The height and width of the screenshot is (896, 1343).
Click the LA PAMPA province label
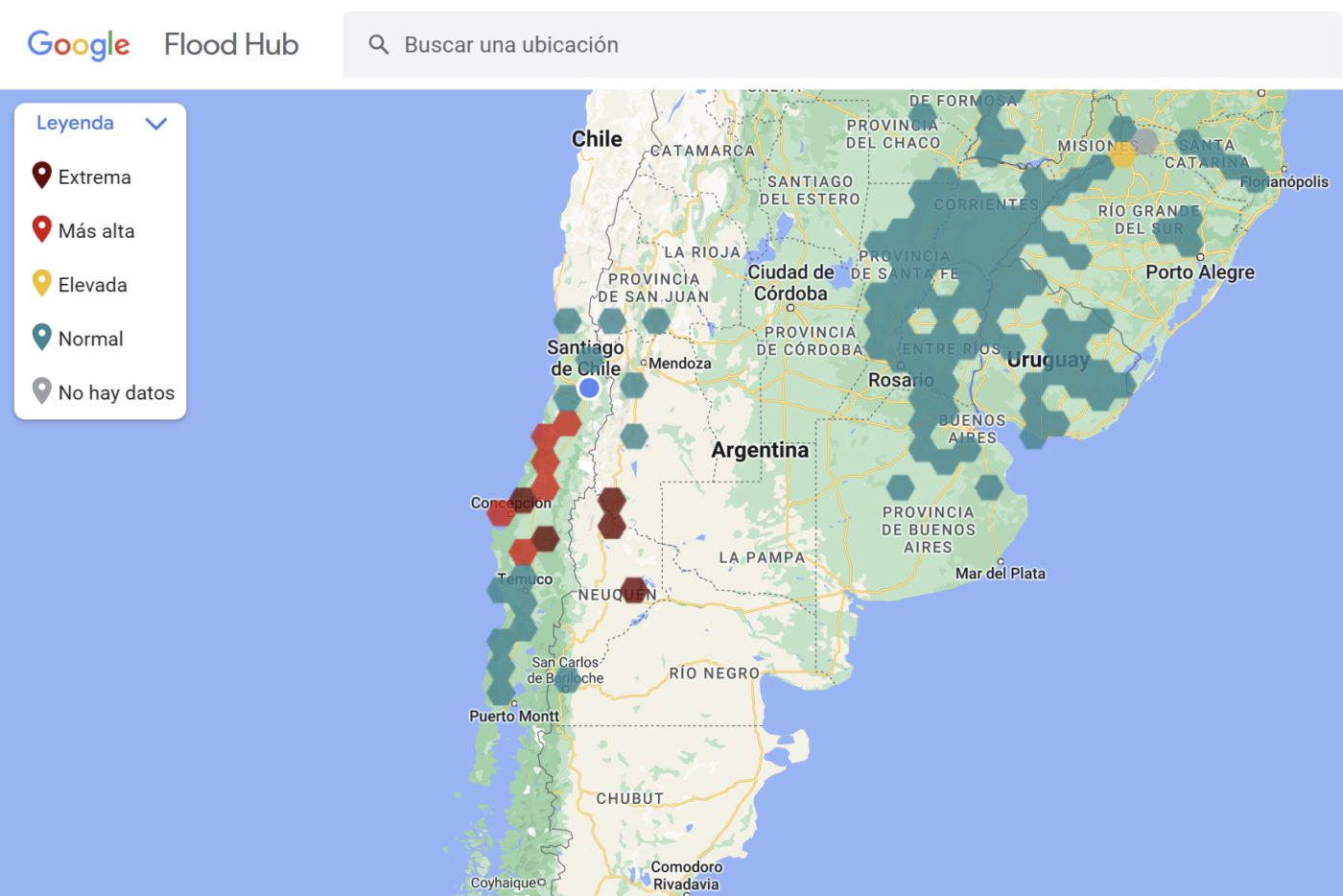click(763, 557)
